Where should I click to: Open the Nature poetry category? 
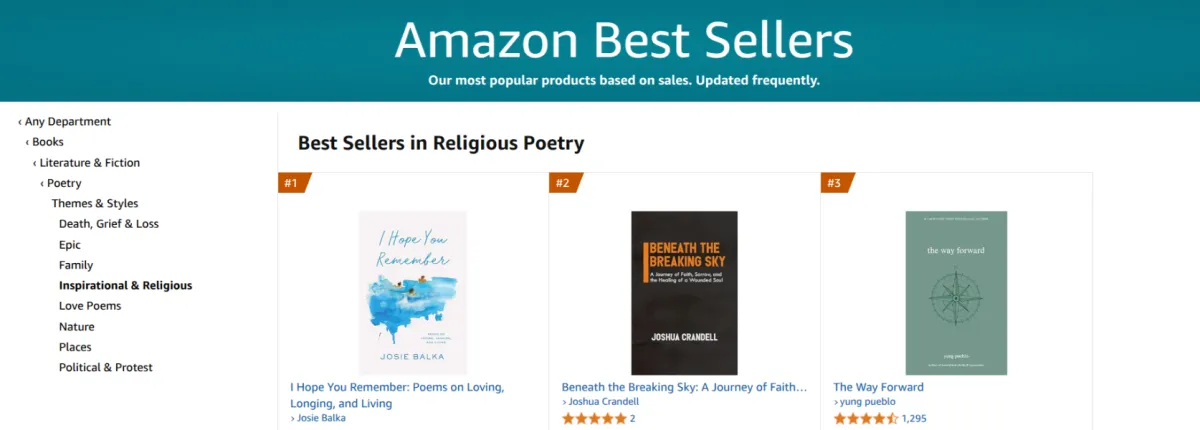click(77, 327)
